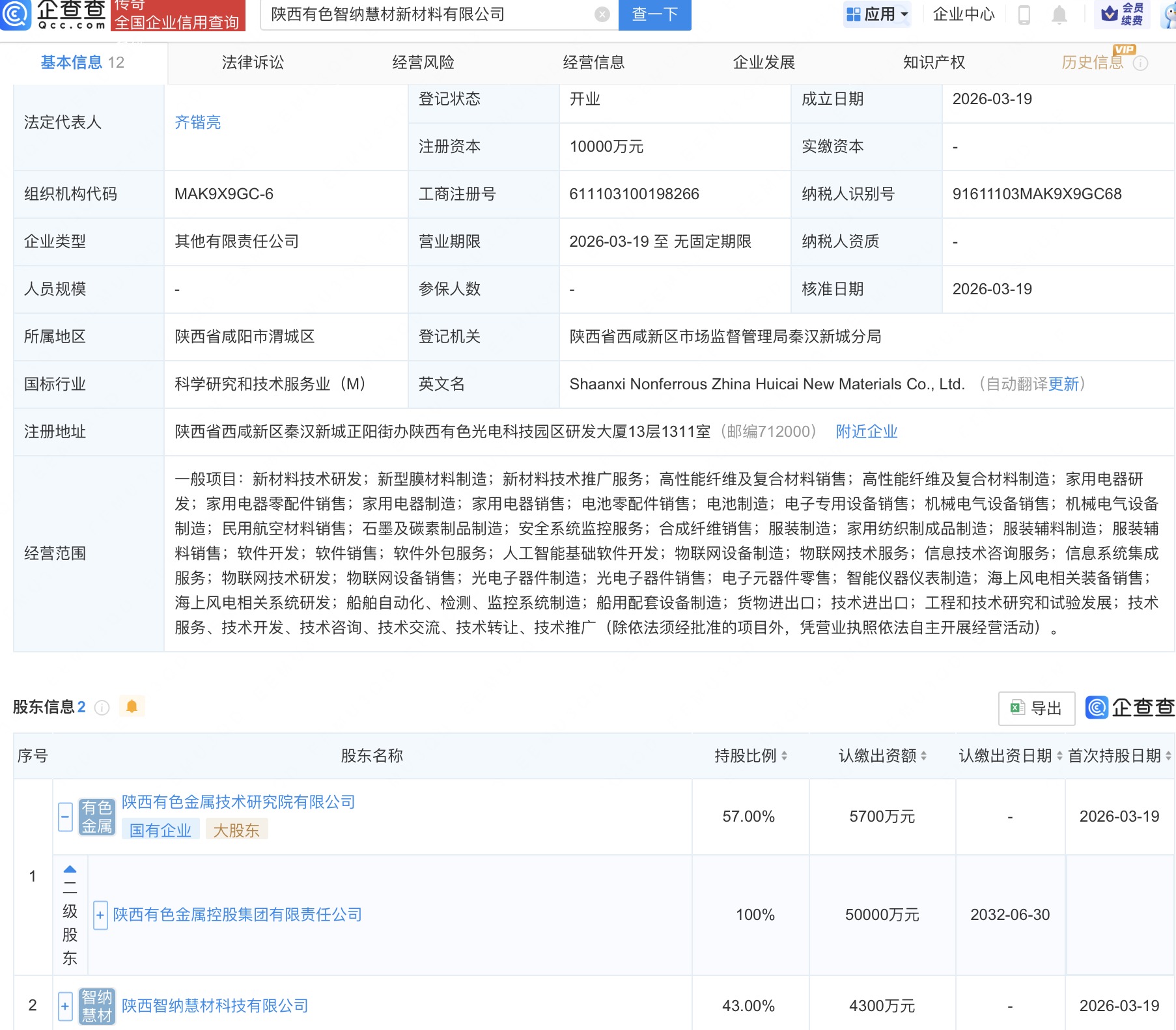The image size is (1176, 1030).
Task: Click the 会员续费 crown icon
Action: point(1110,14)
